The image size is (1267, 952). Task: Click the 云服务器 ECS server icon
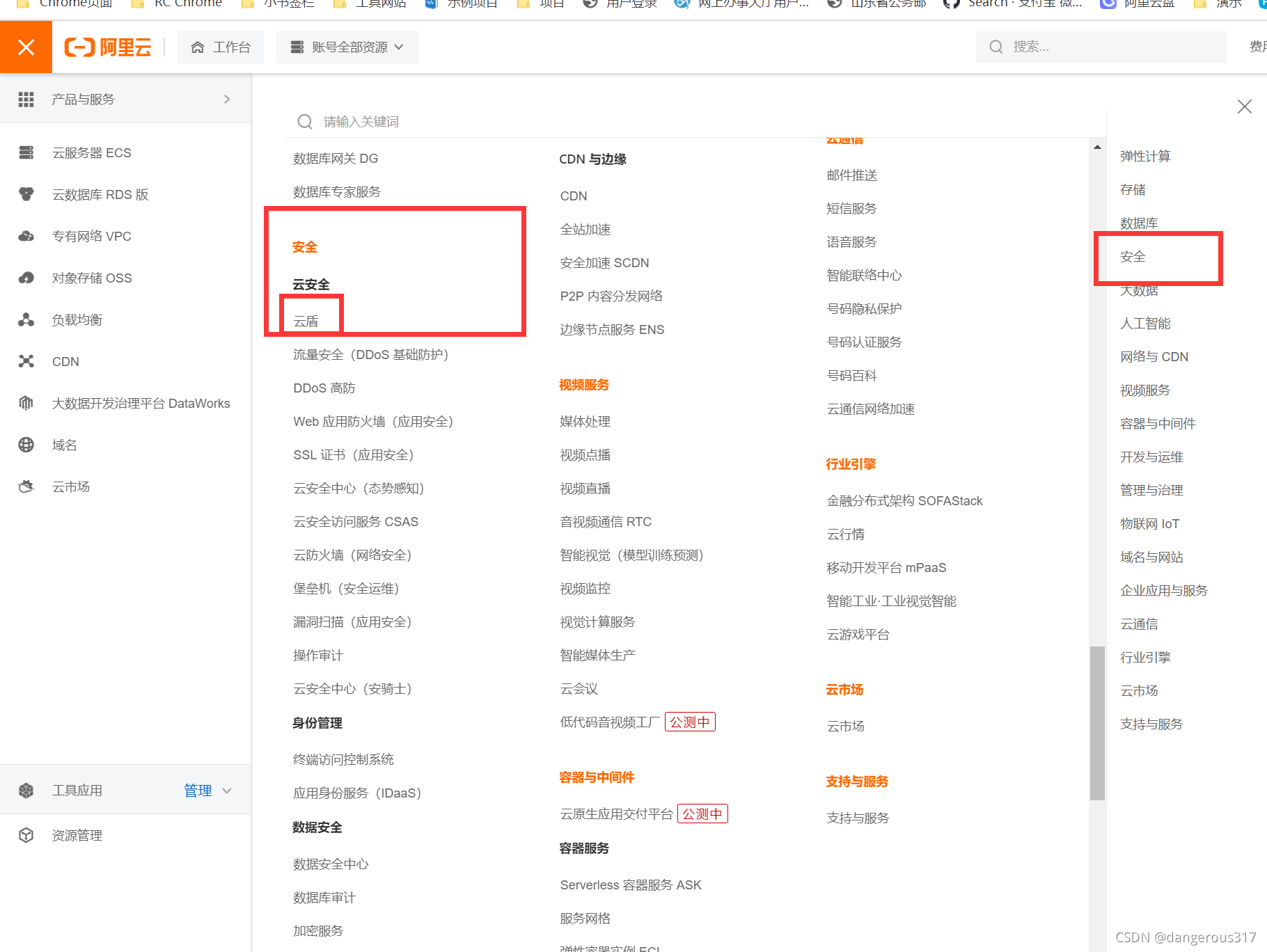point(26,152)
